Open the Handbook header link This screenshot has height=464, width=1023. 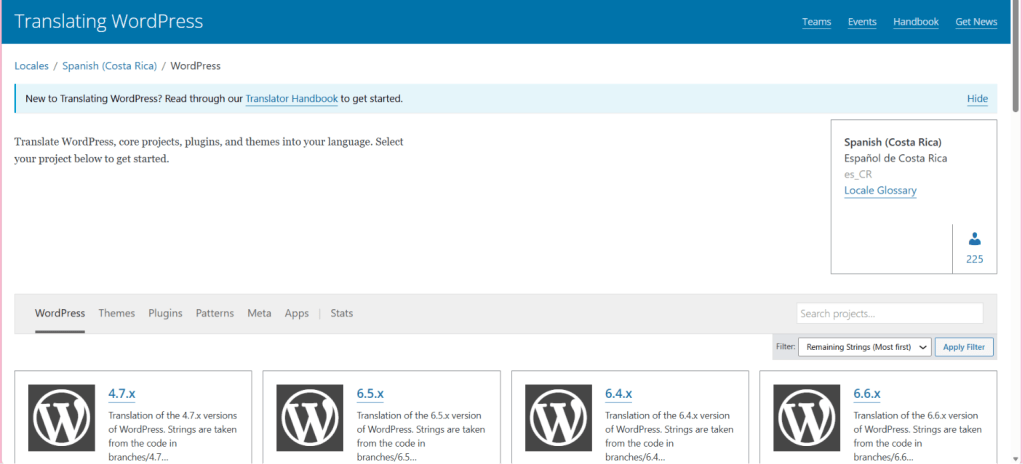pos(916,22)
